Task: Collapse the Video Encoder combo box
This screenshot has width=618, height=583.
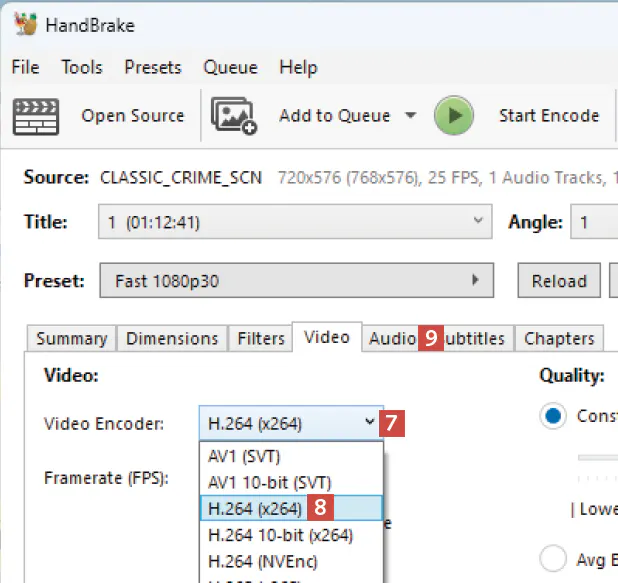Action: 291,423
